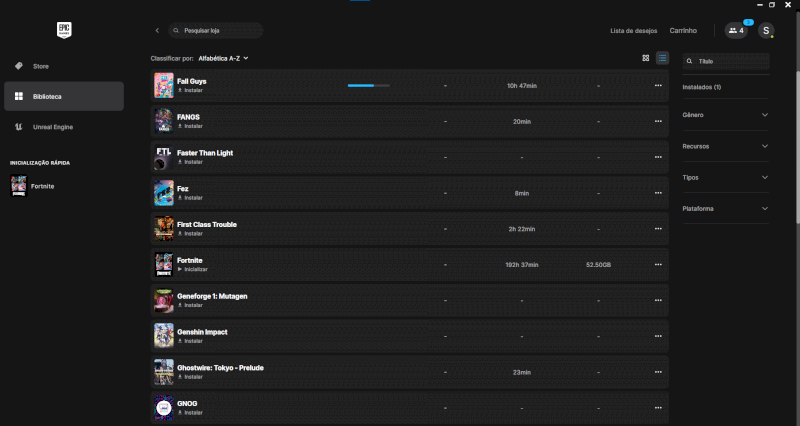Click the Título filter input field

click(731, 61)
